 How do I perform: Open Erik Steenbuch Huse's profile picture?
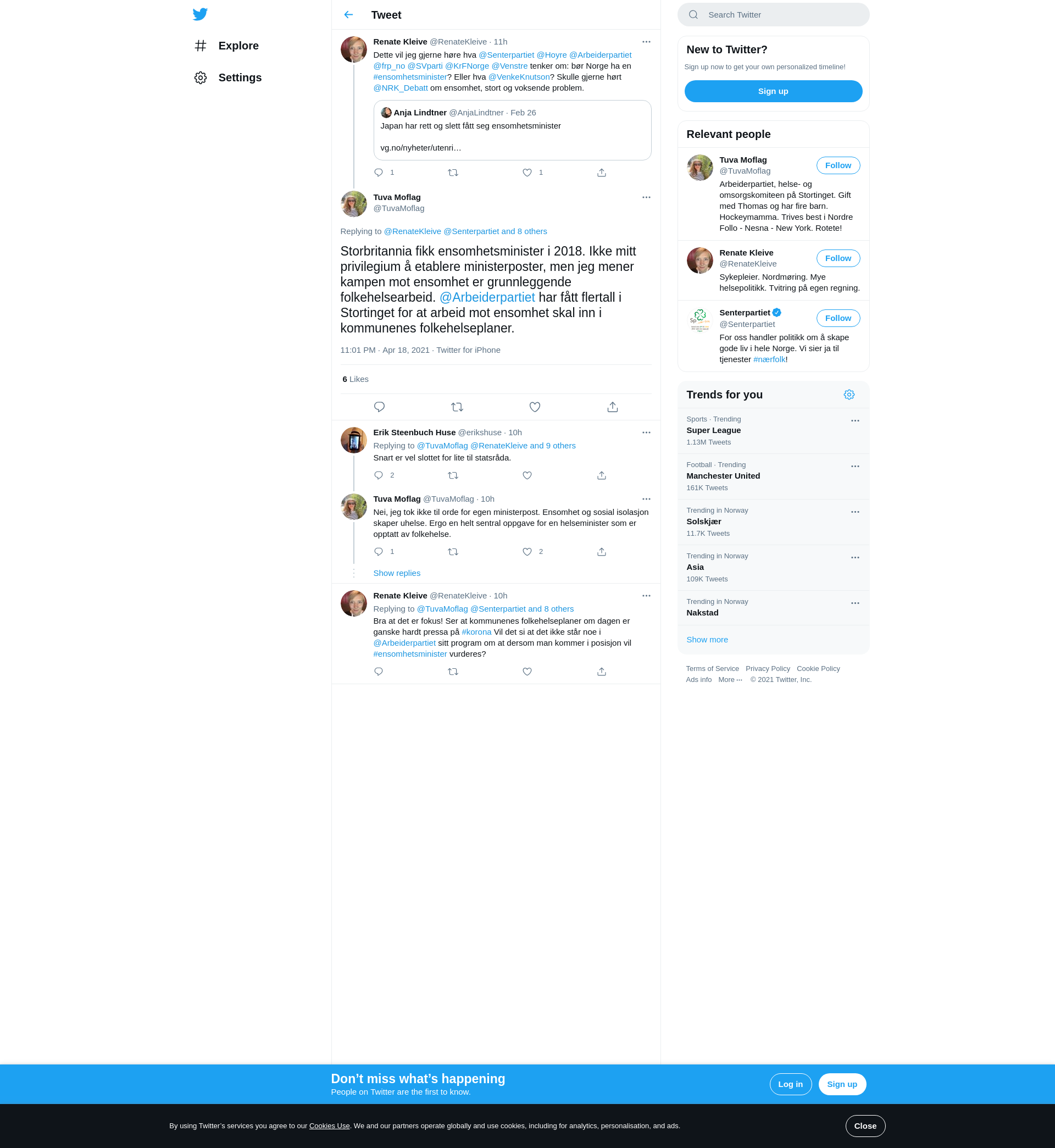coord(354,441)
